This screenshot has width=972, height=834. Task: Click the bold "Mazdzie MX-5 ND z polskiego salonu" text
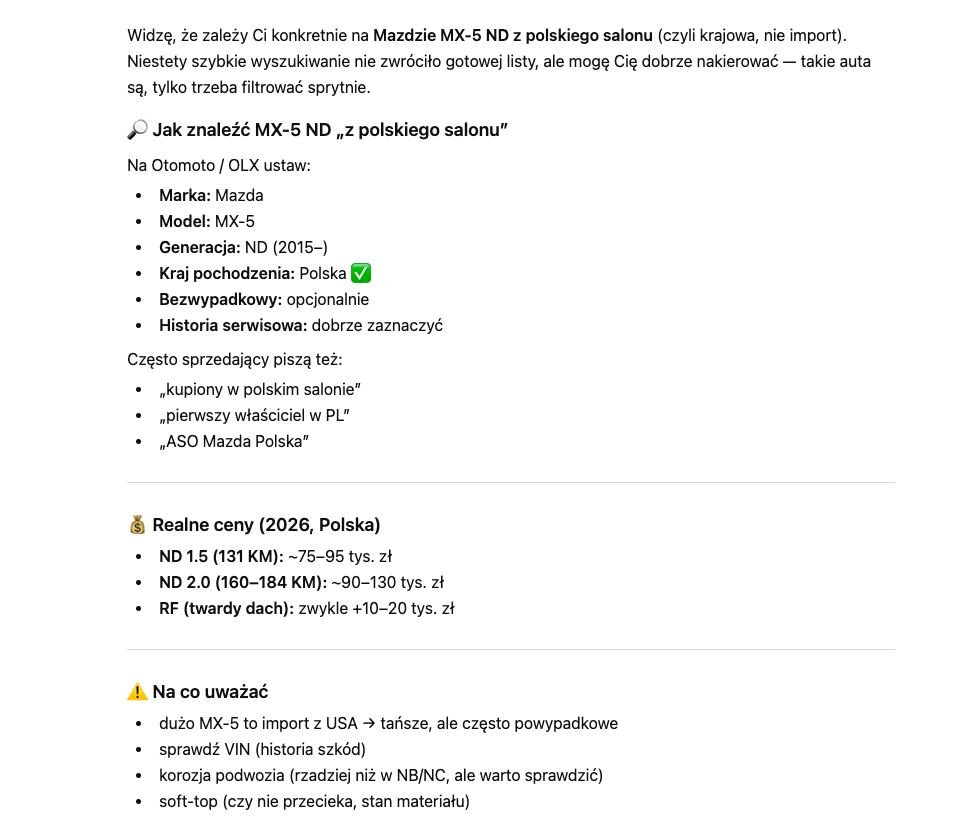[x=512, y=35]
